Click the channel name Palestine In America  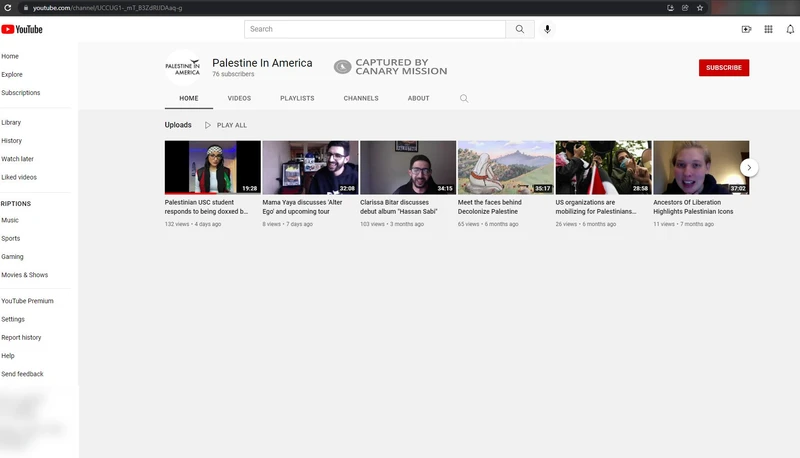(262, 63)
